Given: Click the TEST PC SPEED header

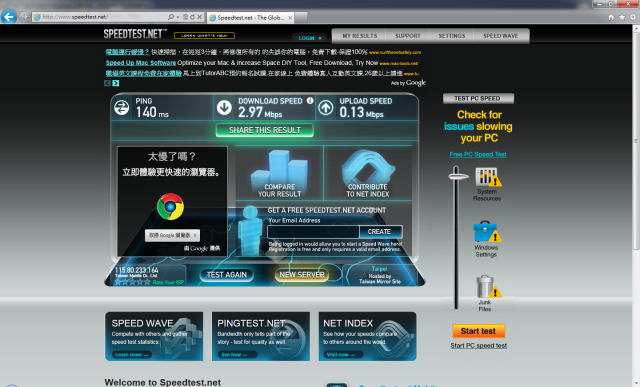Looking at the screenshot, I should coord(478,98).
